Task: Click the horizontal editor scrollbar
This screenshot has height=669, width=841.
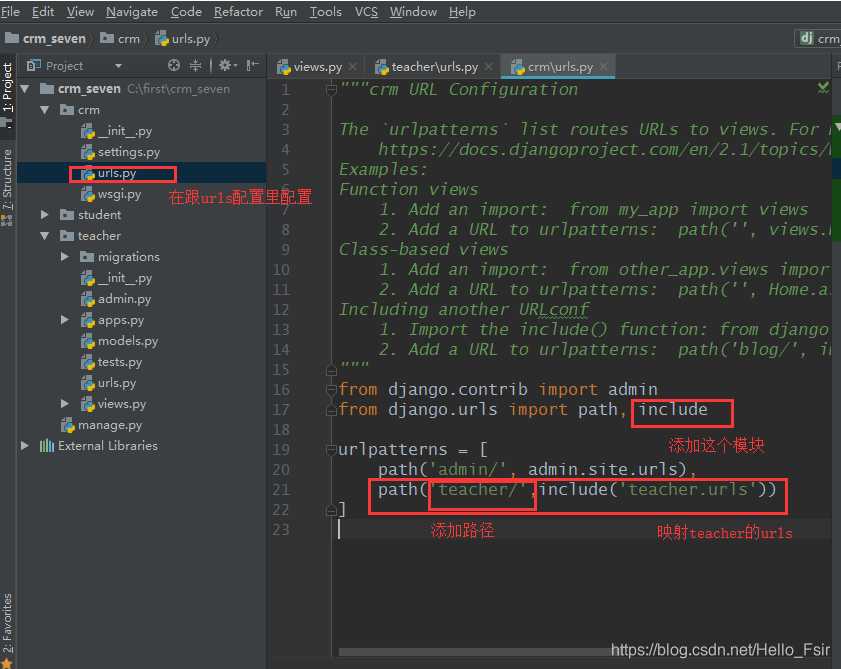Action: 477,652
